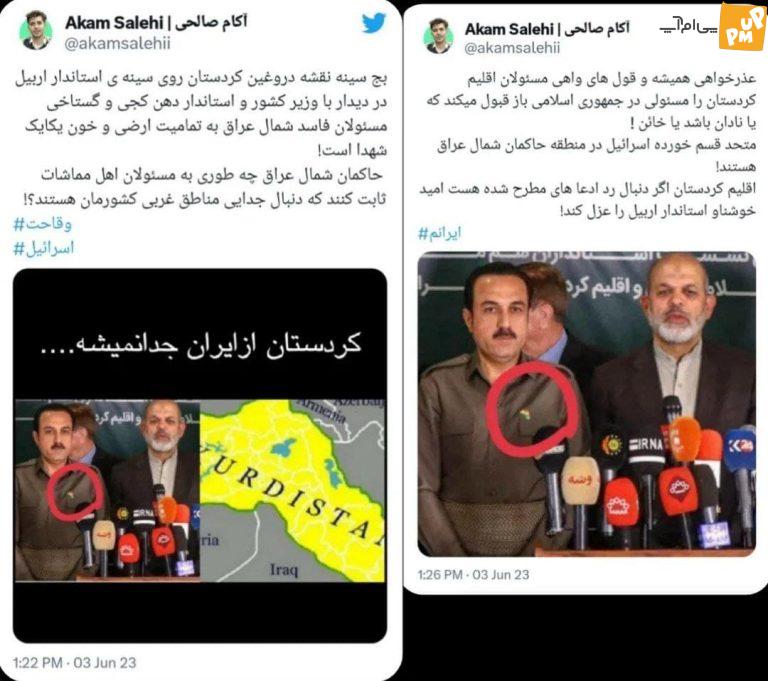Click @akamsalehii handle in left tweet

[118, 44]
